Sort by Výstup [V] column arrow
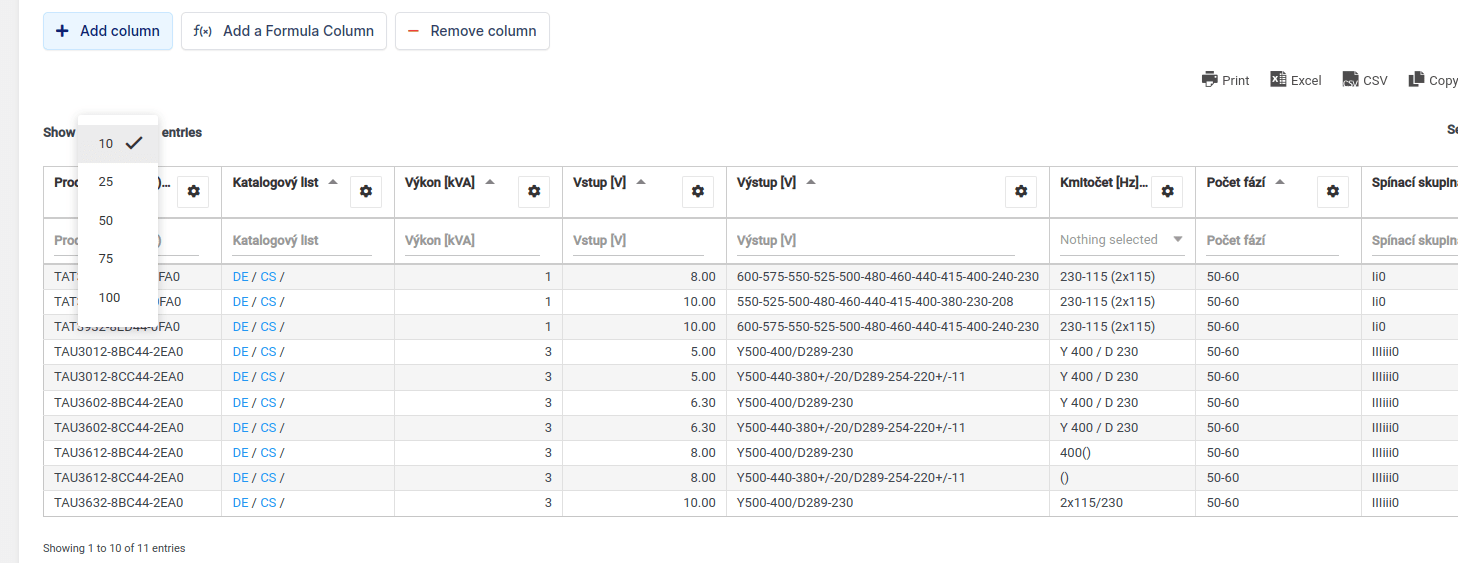1458x563 pixels. coord(811,182)
